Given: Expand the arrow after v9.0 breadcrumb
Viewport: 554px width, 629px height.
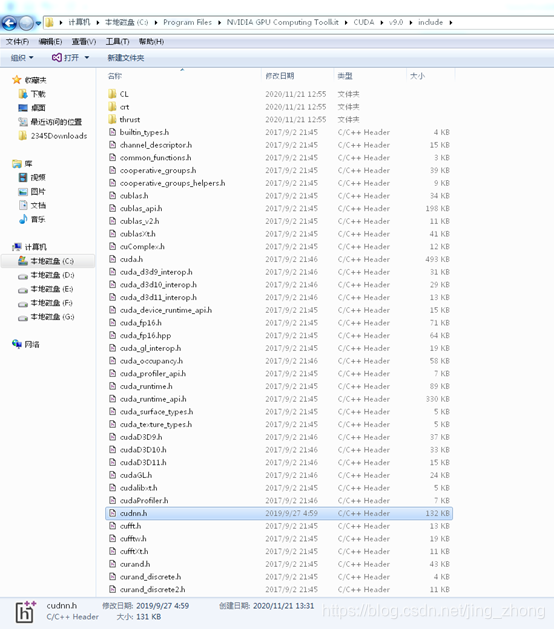Looking at the screenshot, I should (x=411, y=22).
